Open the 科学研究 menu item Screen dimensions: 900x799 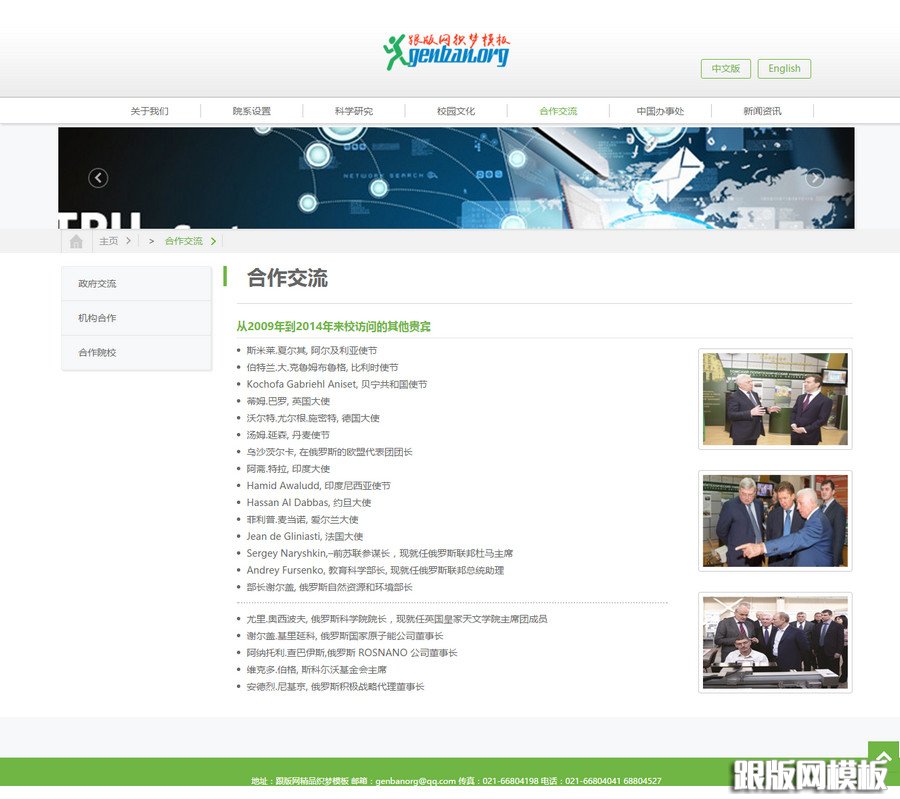(351, 111)
